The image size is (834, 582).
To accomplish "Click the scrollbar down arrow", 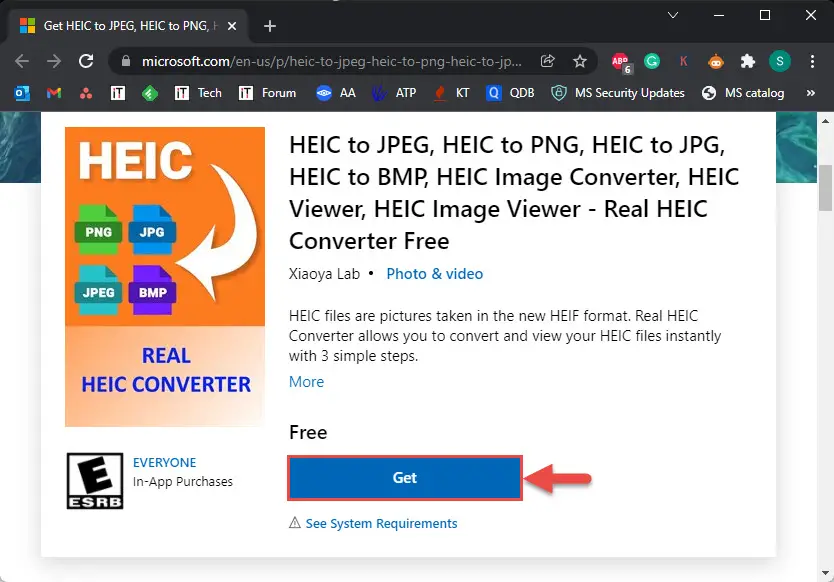I will point(825,573).
